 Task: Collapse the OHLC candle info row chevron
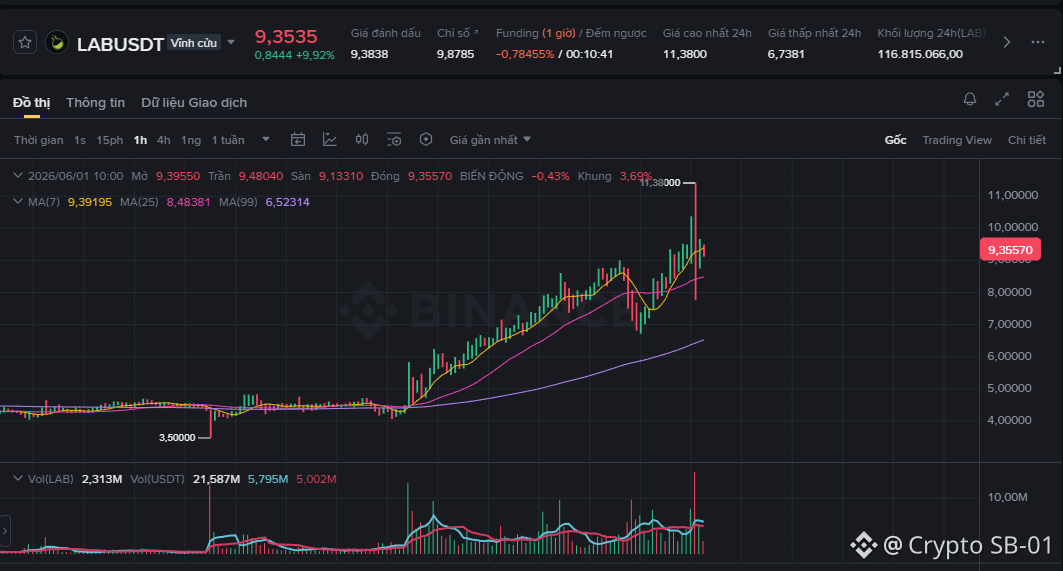point(18,175)
